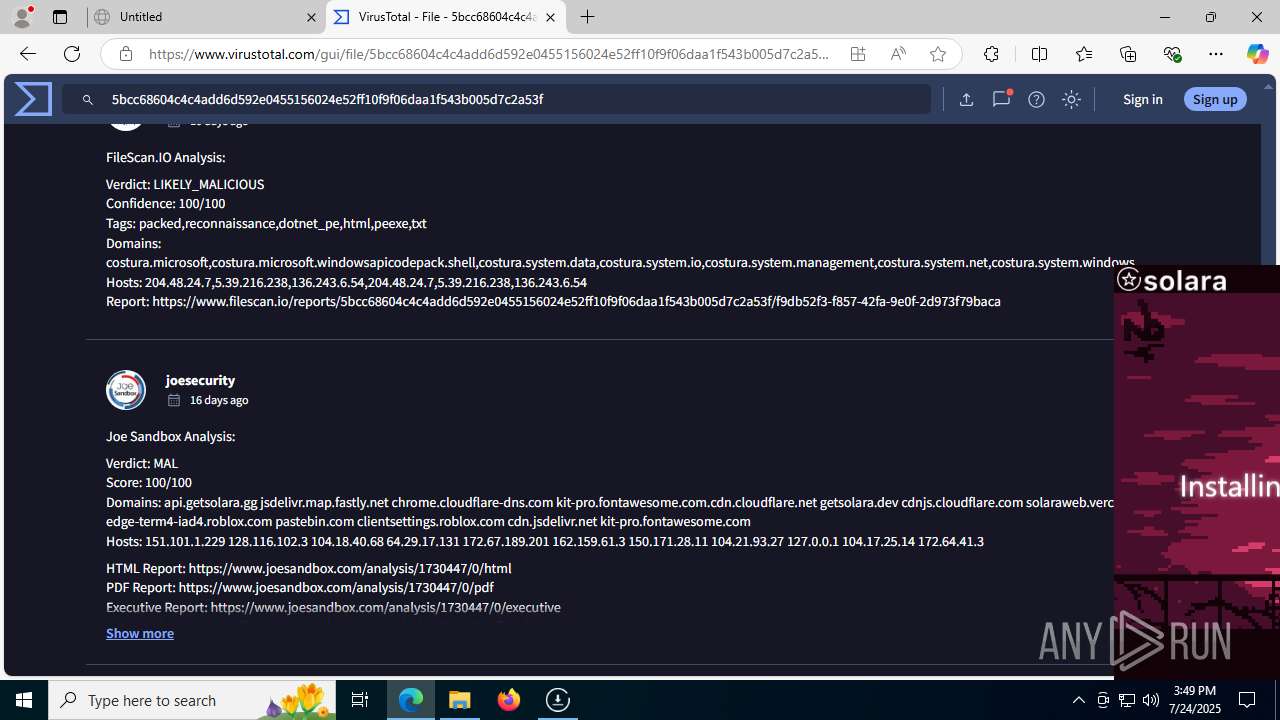Viewport: 1280px width, 720px height.
Task: Open the Favorites list icon
Action: tap(1084, 54)
